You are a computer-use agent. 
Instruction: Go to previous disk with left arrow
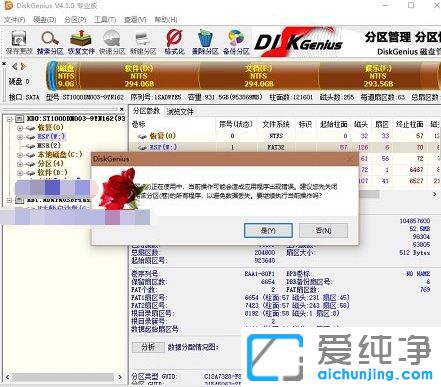(14, 66)
